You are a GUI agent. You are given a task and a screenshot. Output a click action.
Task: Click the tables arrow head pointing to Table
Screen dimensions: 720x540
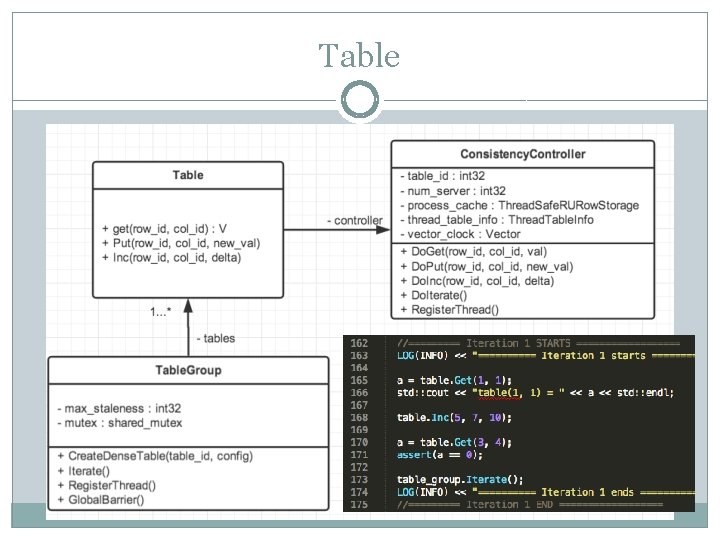(x=188, y=306)
